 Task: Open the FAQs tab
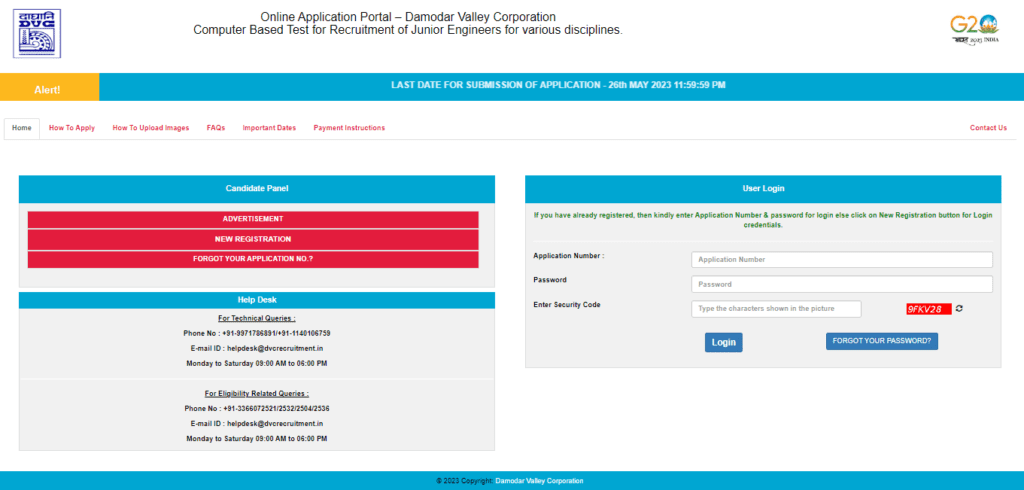[x=216, y=128]
